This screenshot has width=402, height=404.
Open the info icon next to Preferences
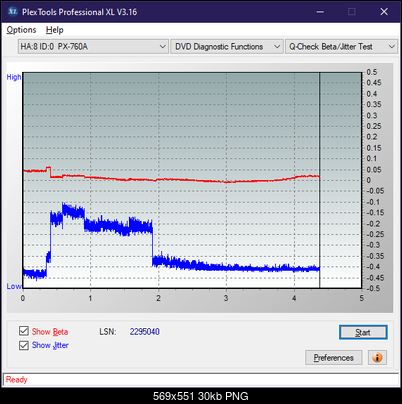[377, 358]
